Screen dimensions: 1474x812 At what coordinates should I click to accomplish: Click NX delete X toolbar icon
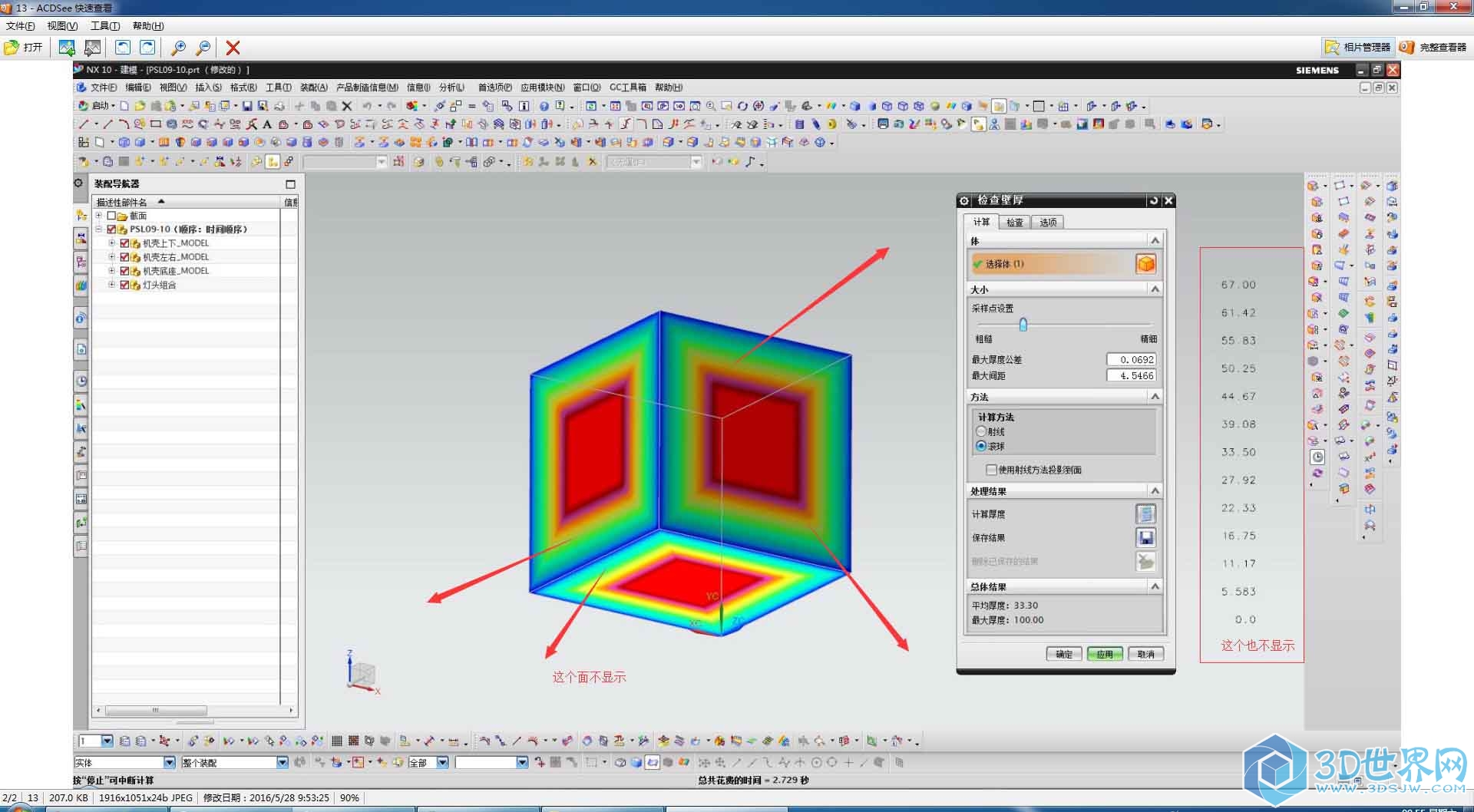point(347,106)
